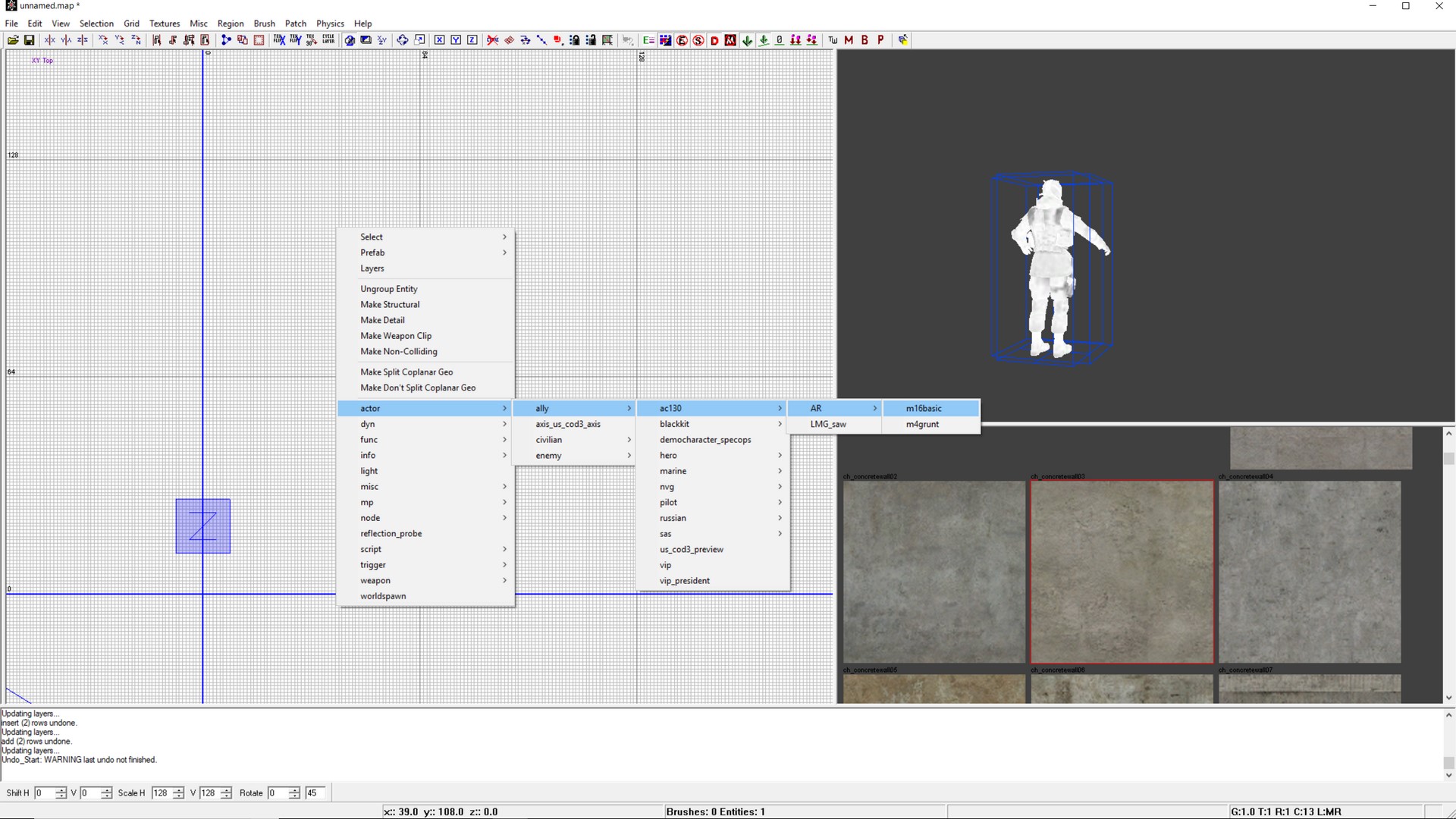Expand the weapon entity submenu
The image size is (1456, 819).
(x=426, y=581)
